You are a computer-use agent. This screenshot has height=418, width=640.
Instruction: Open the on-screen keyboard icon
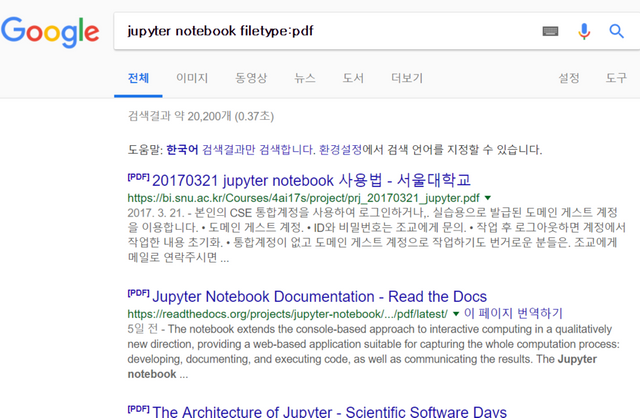click(x=550, y=31)
